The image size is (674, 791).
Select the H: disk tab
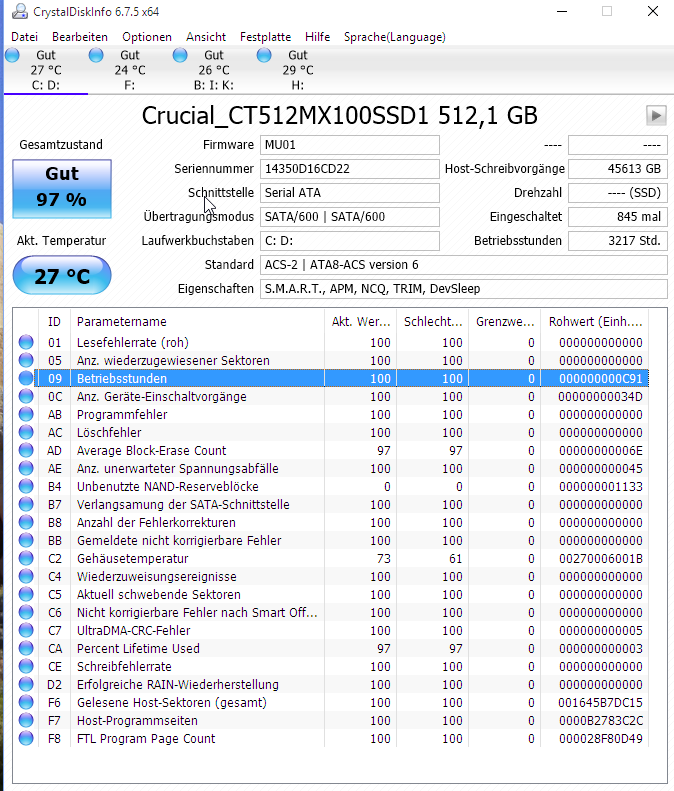(298, 70)
